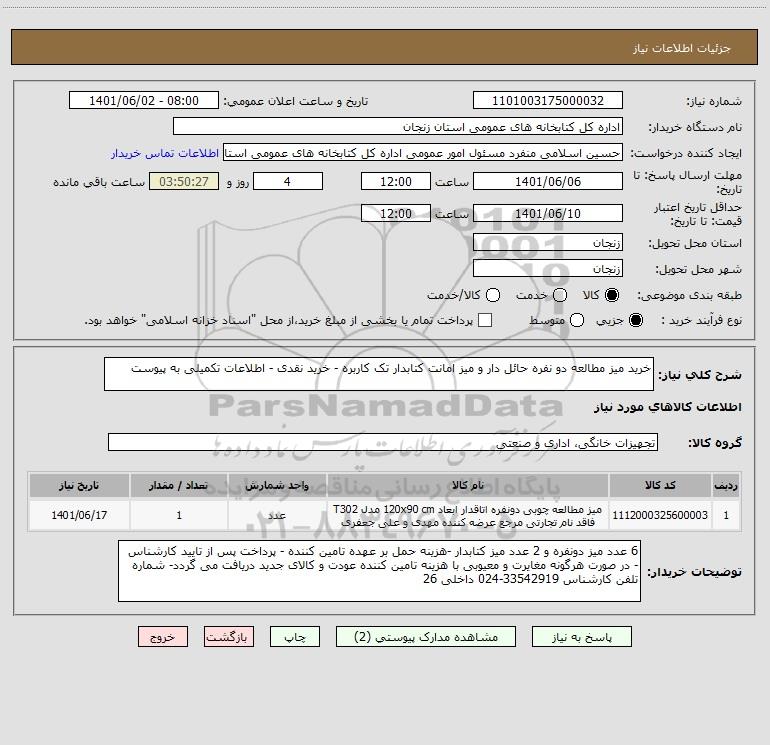This screenshot has height=745, width=770.
Task: Click the شرح کلی نیاز description box
Action: (379, 374)
